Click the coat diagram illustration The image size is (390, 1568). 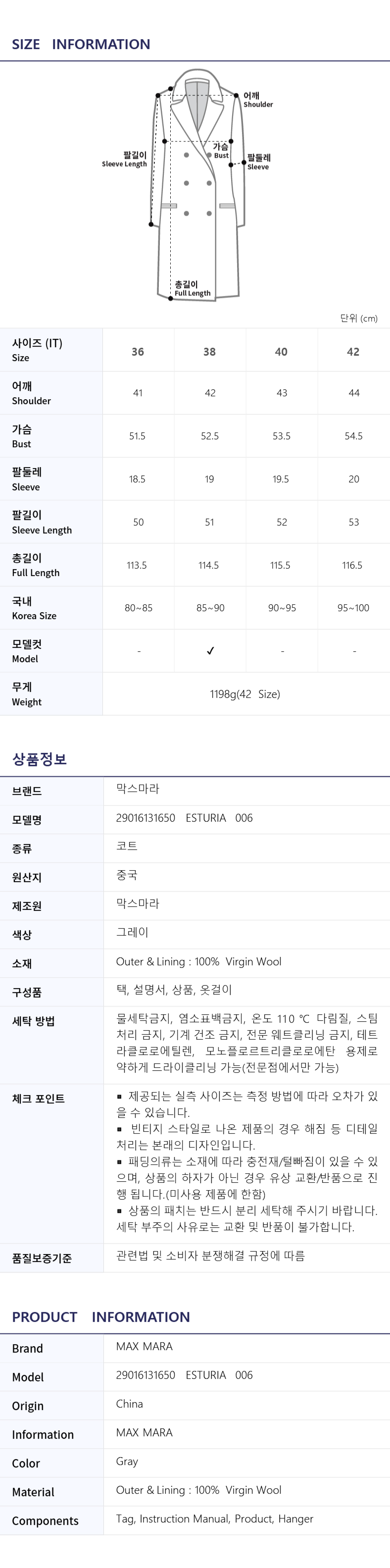coord(198,184)
